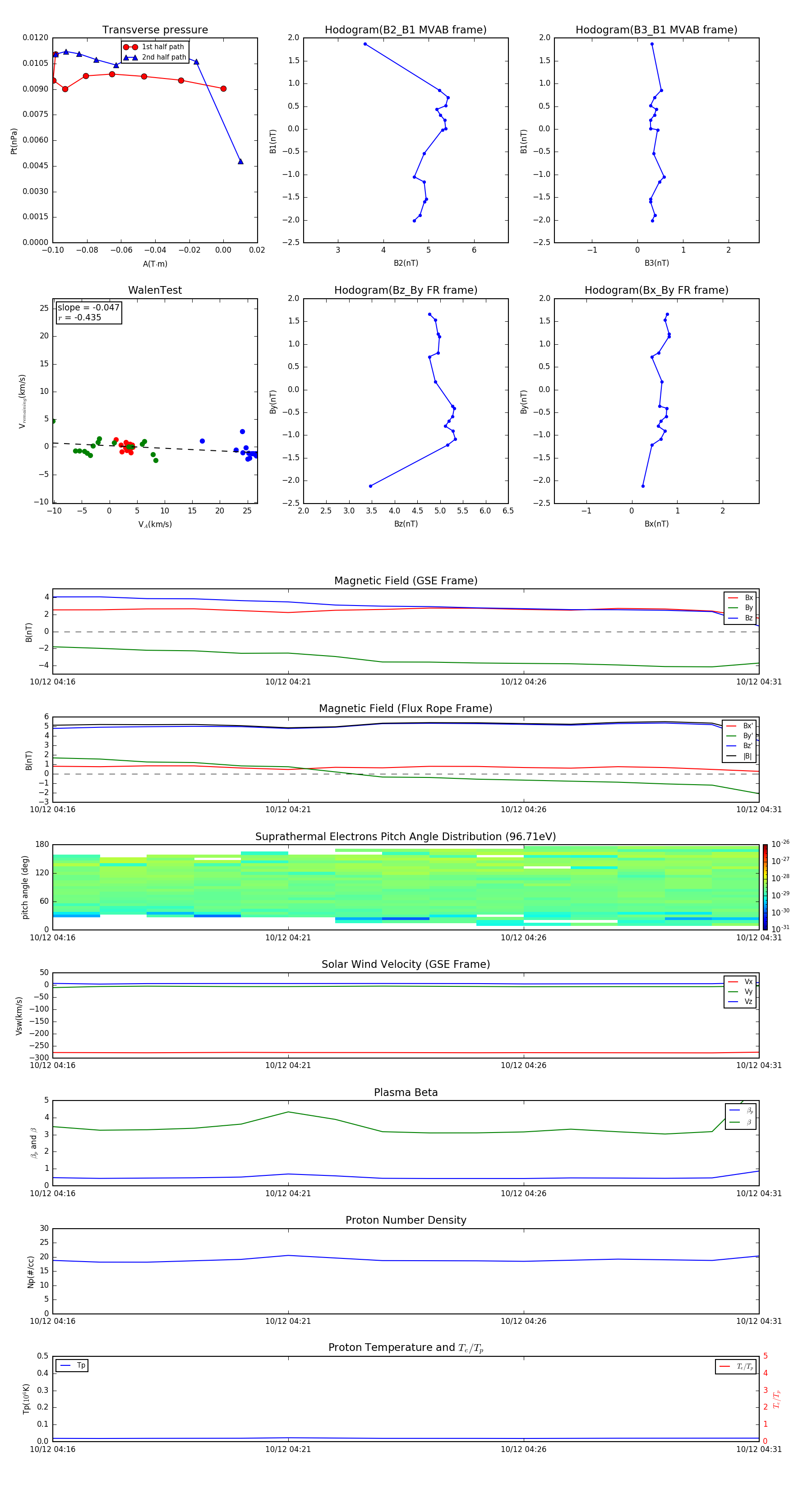Click the "A(T·m)" x-axis label
812x1489 pixels.
155,264
